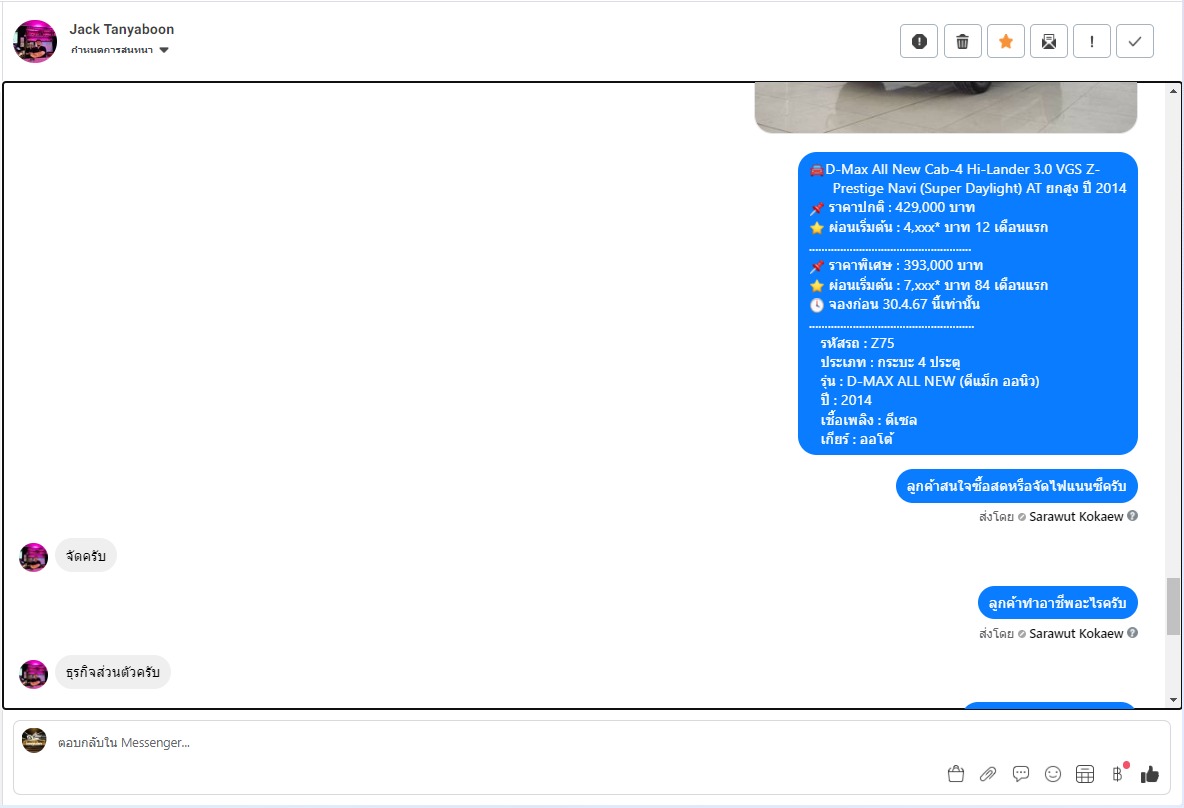
Task: Click the trash delete conversation icon
Action: (x=963, y=42)
